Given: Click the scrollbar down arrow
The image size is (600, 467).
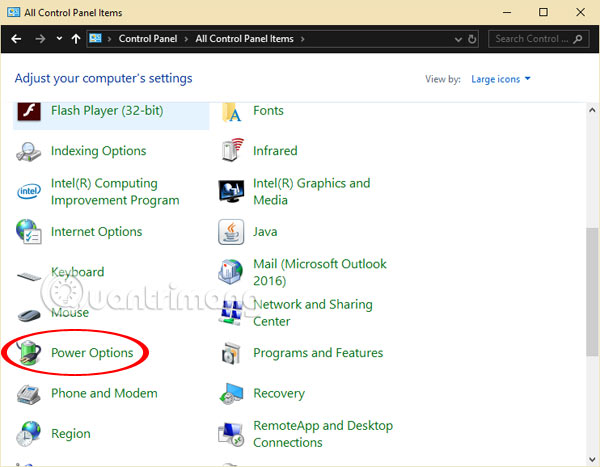Looking at the screenshot, I should pos(592,459).
